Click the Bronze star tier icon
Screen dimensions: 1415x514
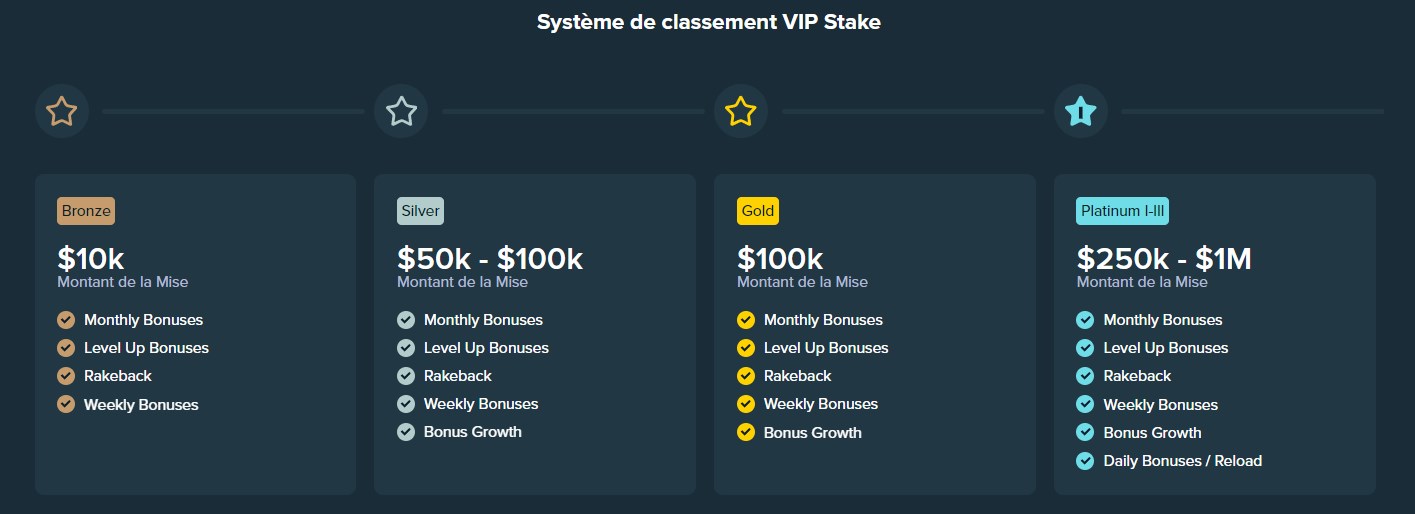[62, 111]
